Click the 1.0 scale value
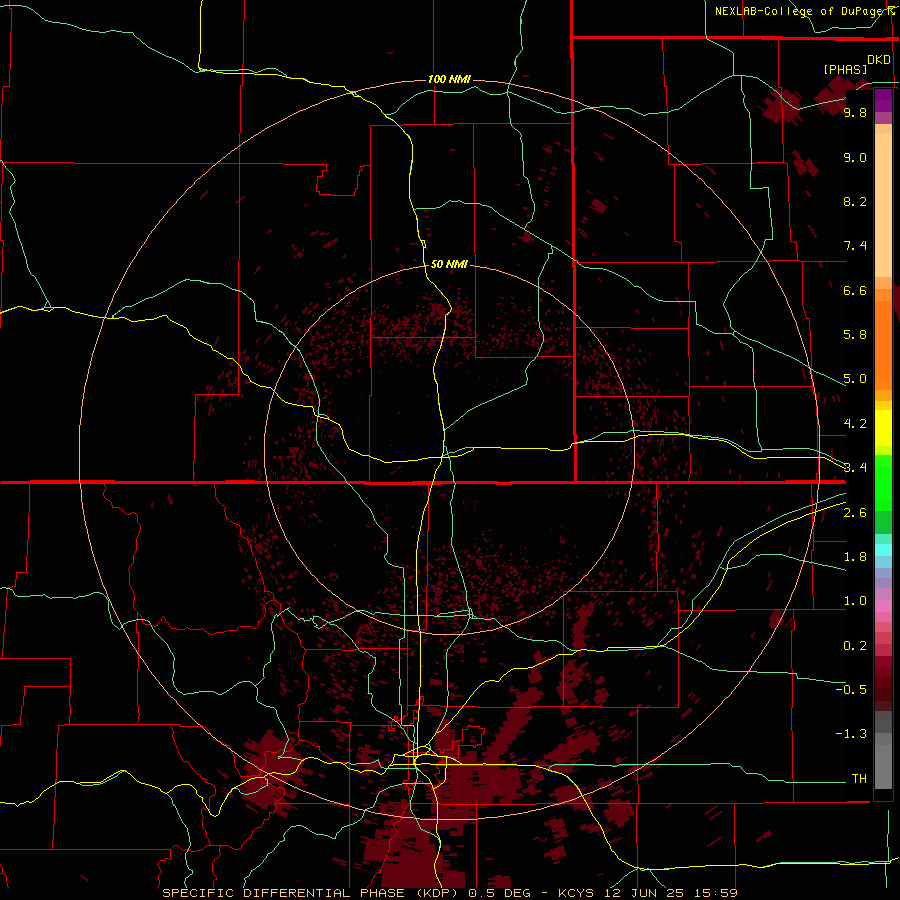The image size is (900, 900). point(855,601)
